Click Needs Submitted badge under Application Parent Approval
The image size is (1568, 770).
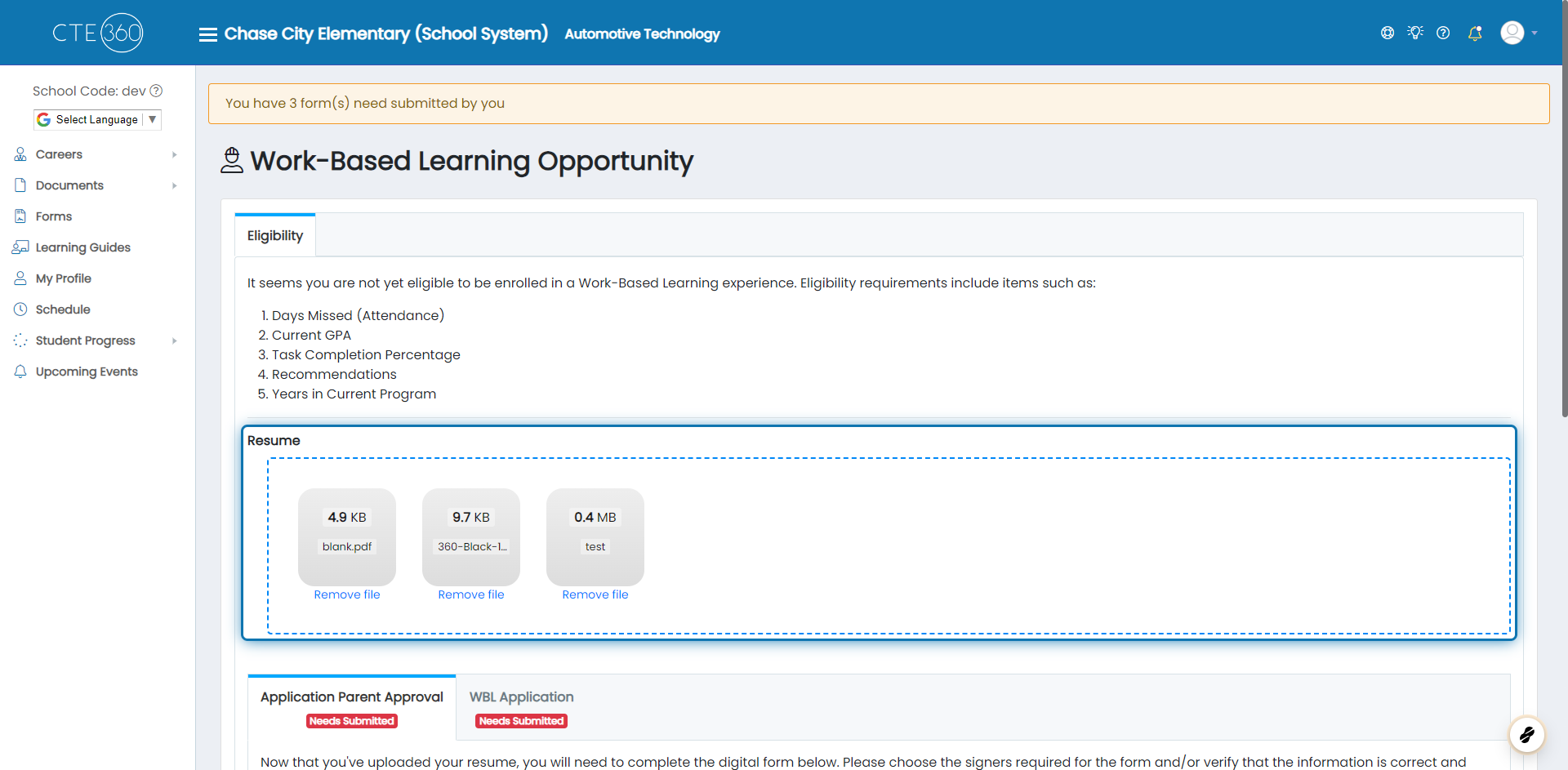coord(352,721)
